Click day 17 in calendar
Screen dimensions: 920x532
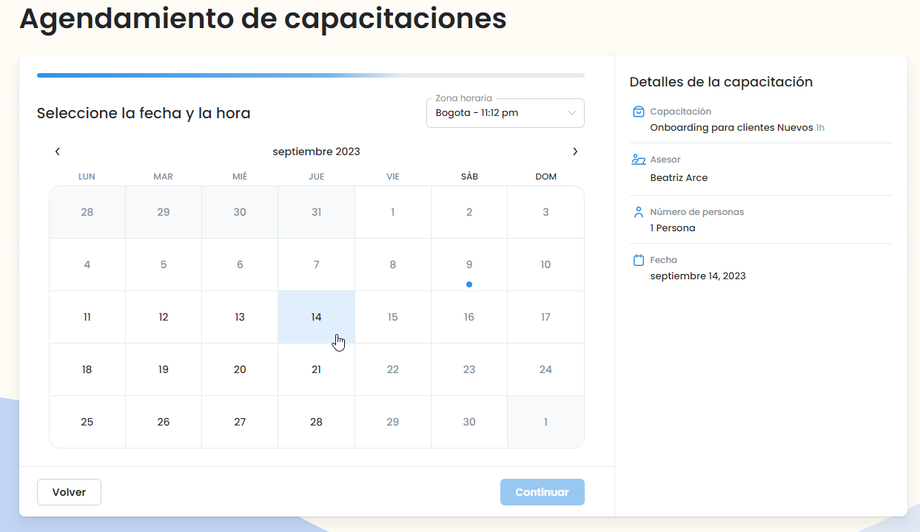[x=546, y=317]
